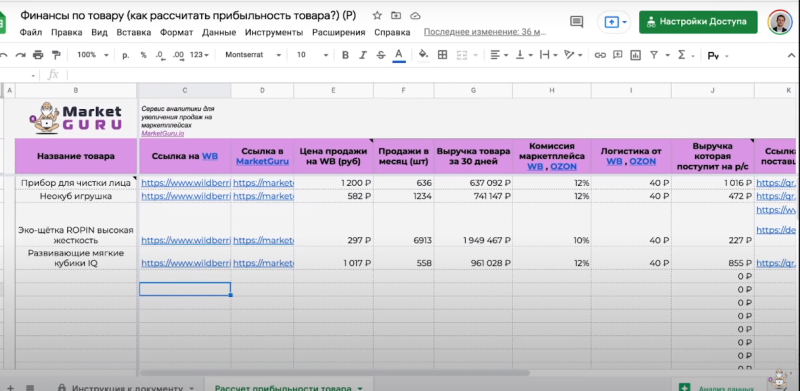
Task: Open Последнее изменение version history link
Action: click(485, 32)
